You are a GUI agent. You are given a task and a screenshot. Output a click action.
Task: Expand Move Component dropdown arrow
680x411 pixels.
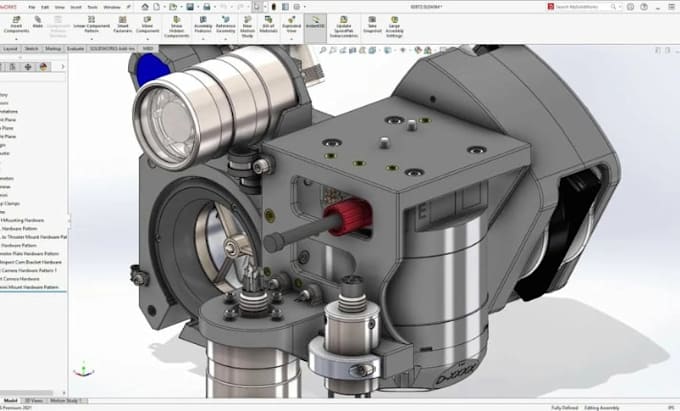(x=147, y=39)
